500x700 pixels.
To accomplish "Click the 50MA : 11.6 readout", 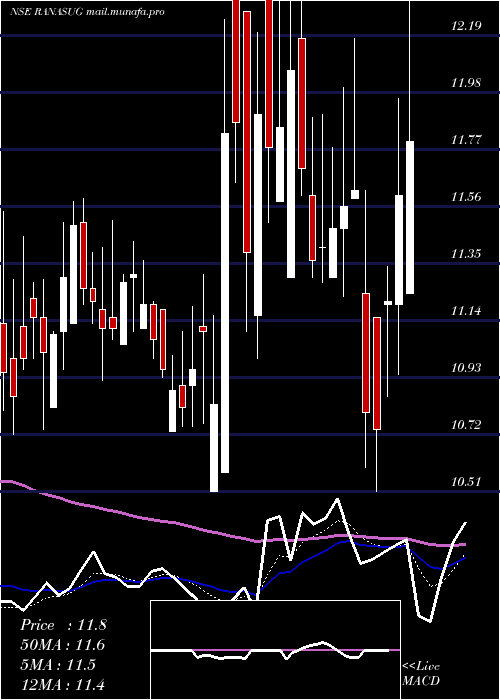I will [x=62, y=645].
